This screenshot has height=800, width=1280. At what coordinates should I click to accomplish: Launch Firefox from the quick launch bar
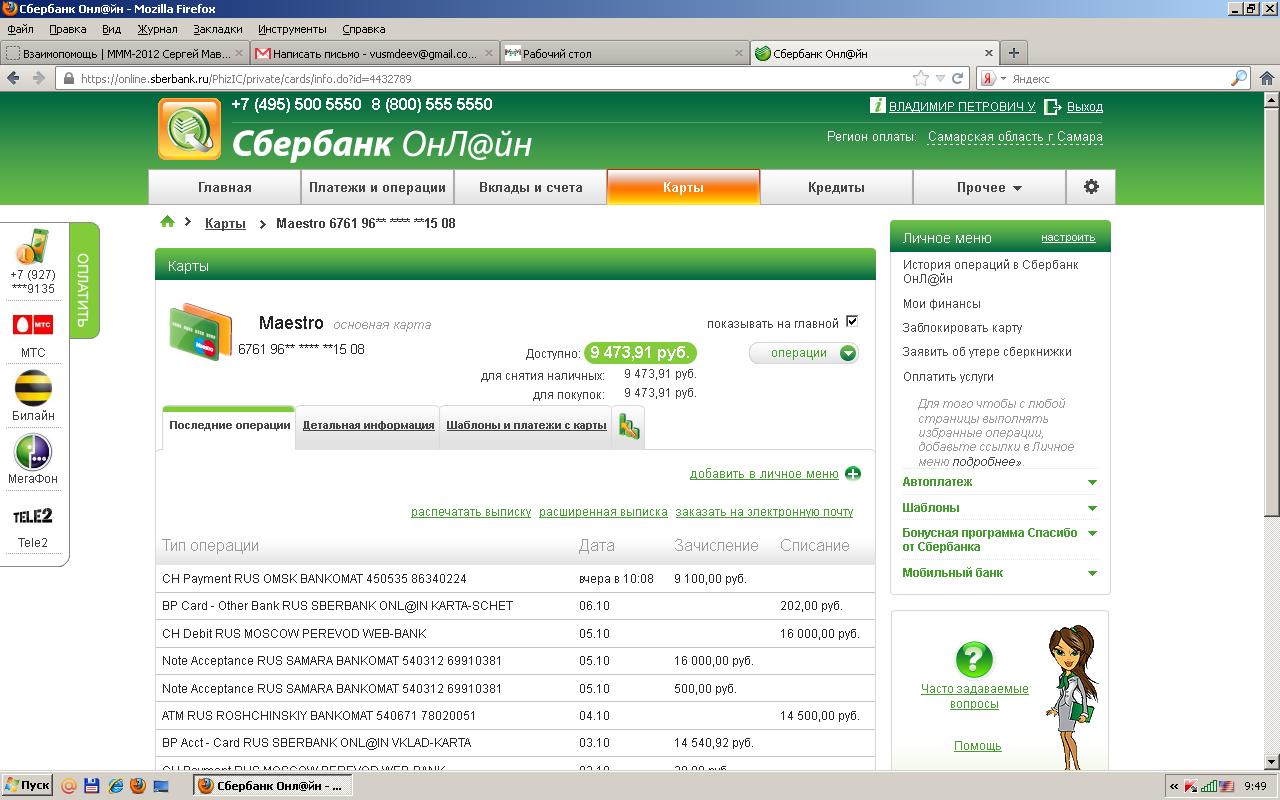point(137,786)
